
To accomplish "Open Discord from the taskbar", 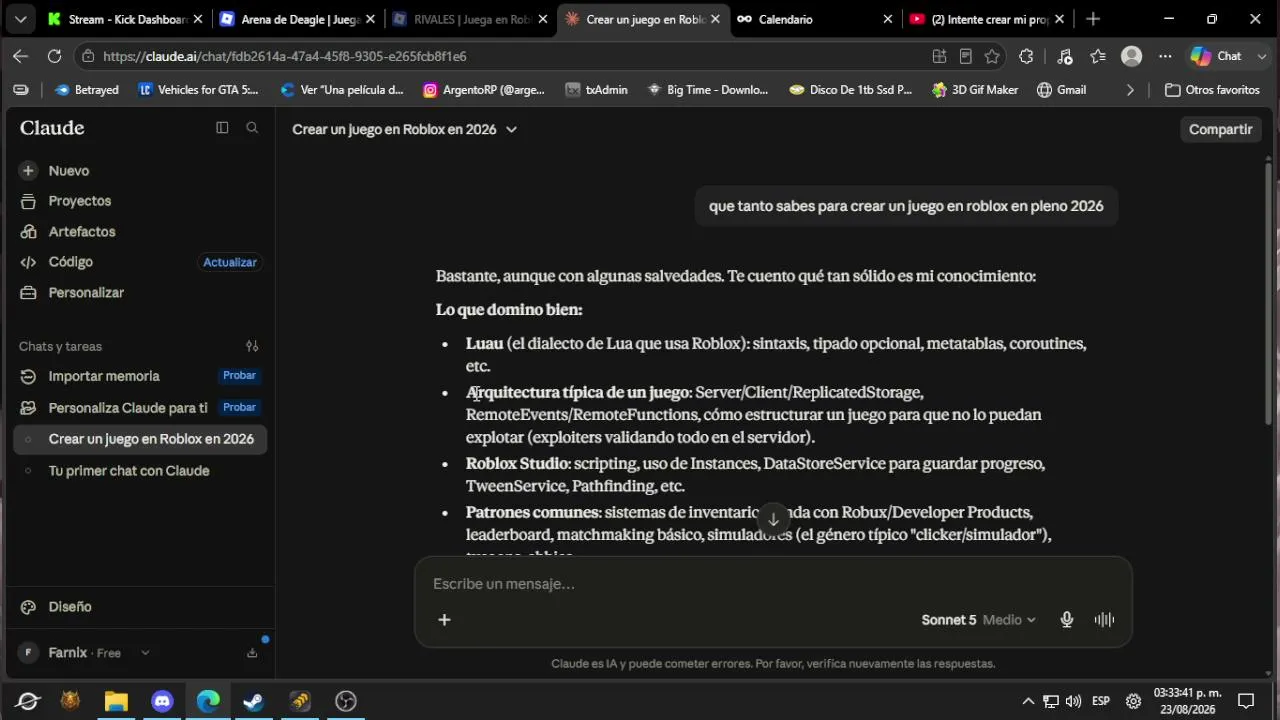I will (x=162, y=701).
